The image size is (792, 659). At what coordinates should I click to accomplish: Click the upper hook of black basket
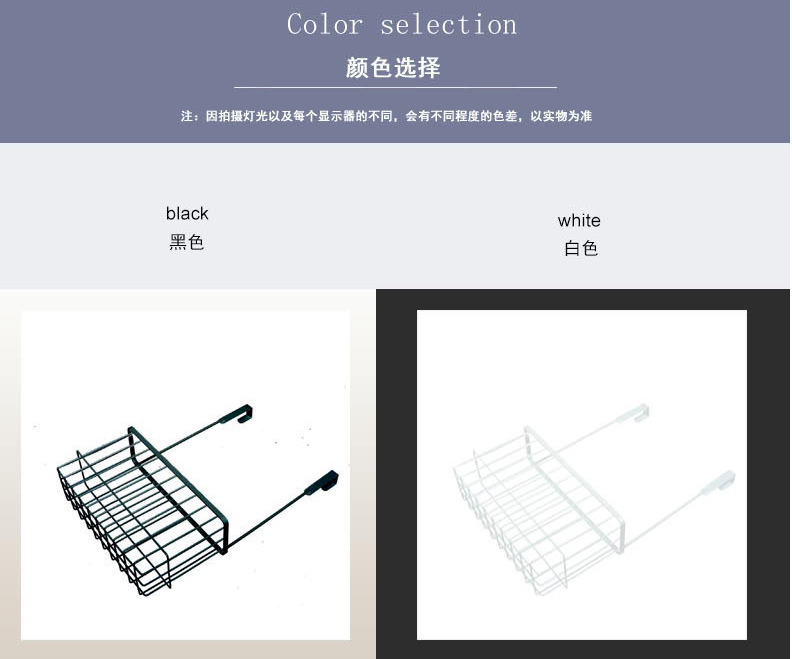pos(240,414)
